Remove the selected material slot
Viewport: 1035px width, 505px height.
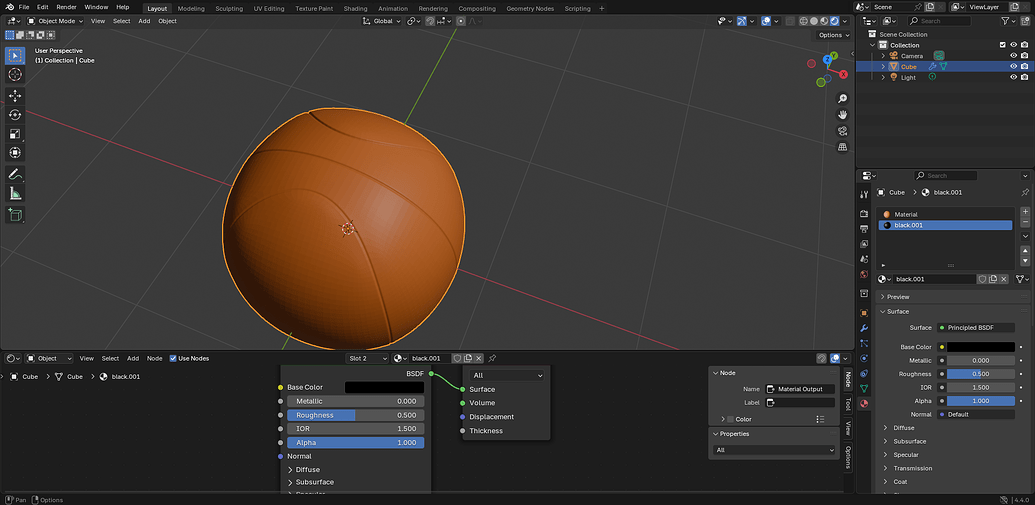(x=1025, y=222)
